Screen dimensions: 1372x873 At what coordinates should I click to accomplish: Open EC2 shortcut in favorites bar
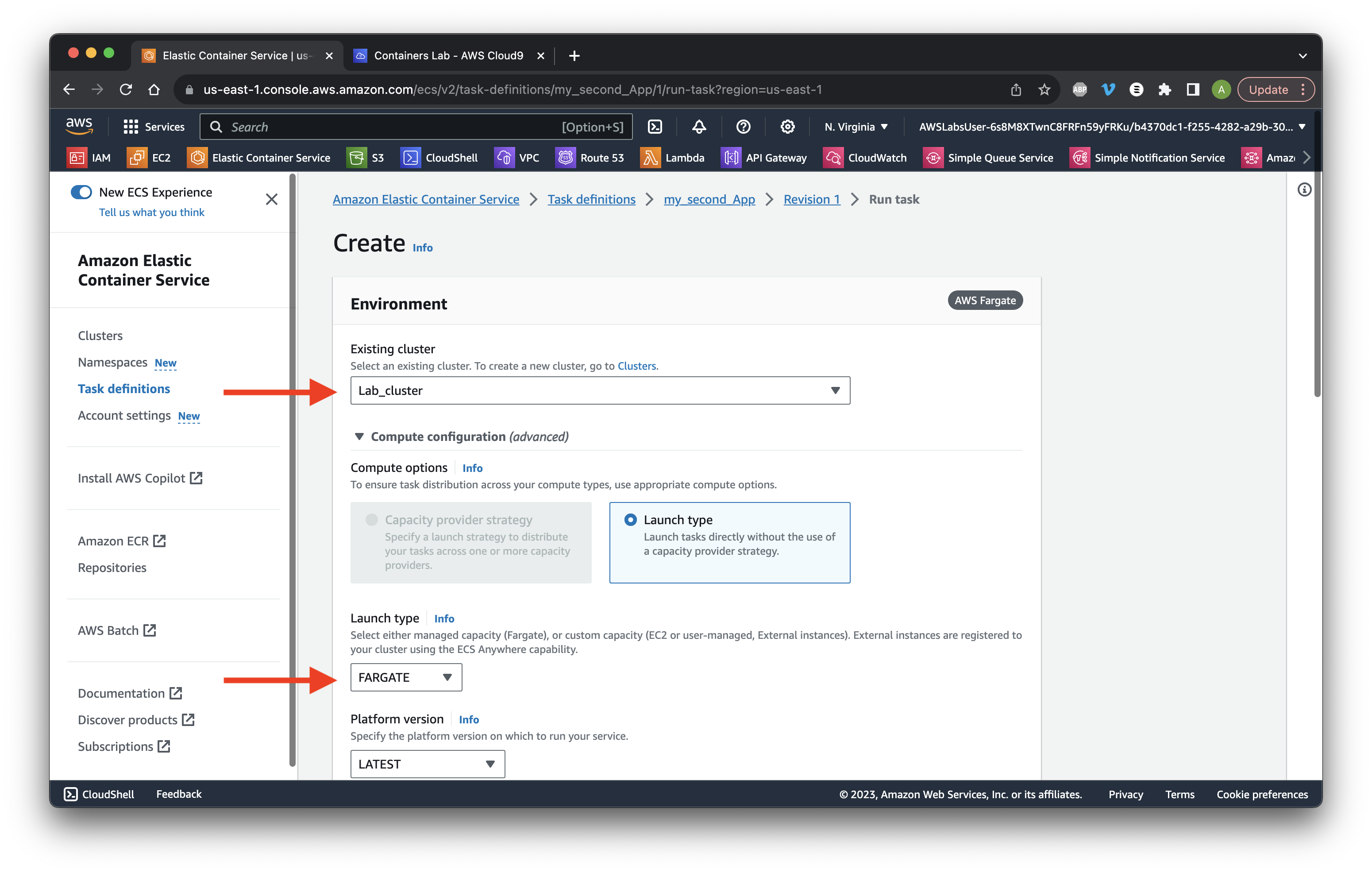pos(149,158)
